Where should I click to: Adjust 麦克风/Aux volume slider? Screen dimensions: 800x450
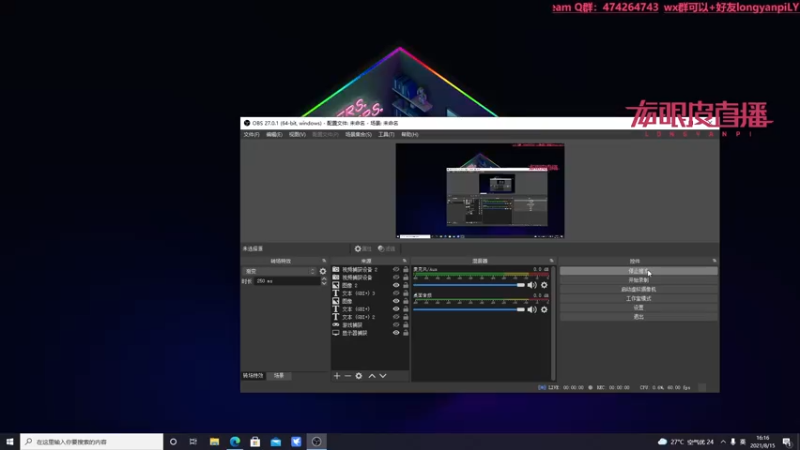[469, 285]
